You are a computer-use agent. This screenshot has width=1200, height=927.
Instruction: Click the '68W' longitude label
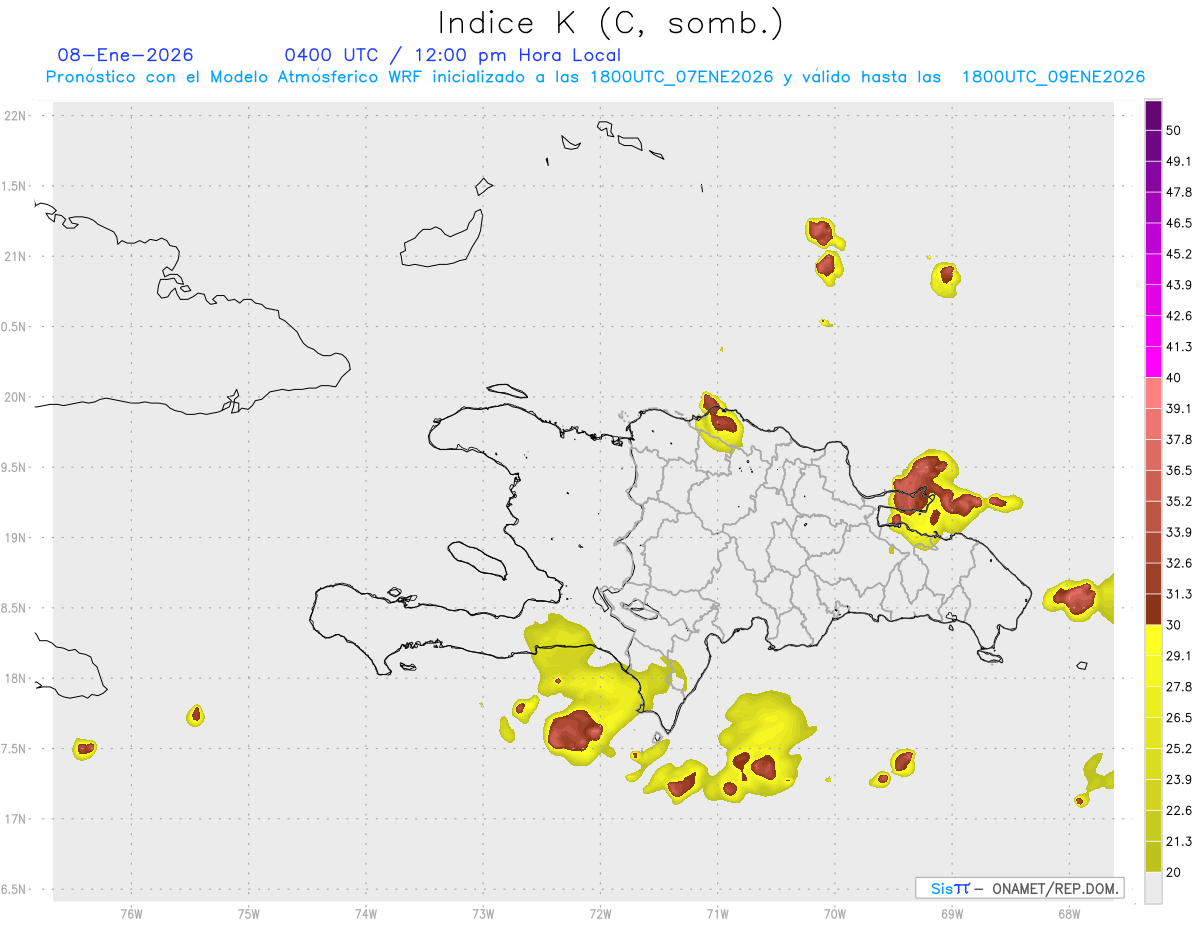(x=1069, y=914)
